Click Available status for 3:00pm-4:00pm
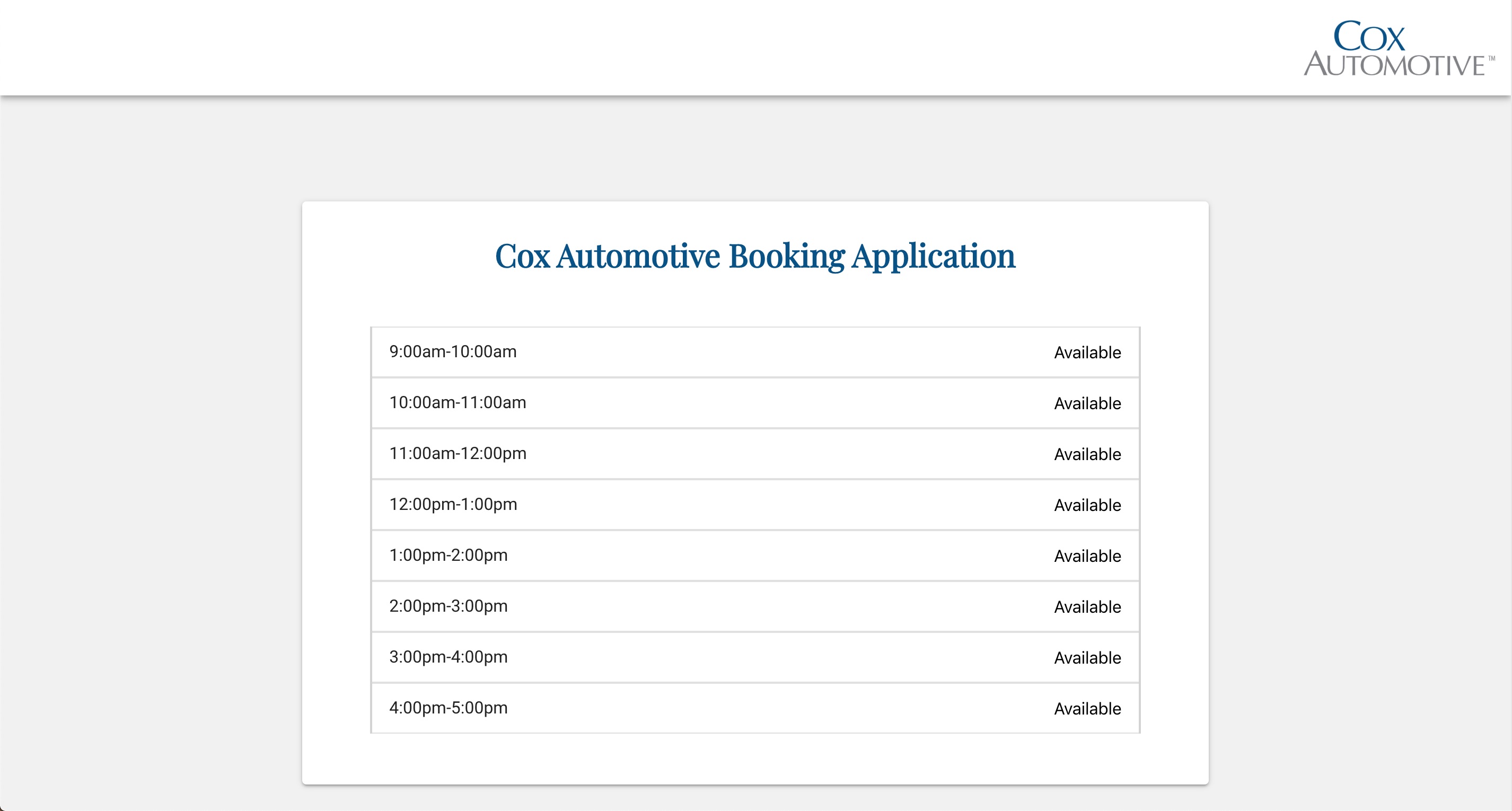The width and height of the screenshot is (1512, 811). point(1088,658)
